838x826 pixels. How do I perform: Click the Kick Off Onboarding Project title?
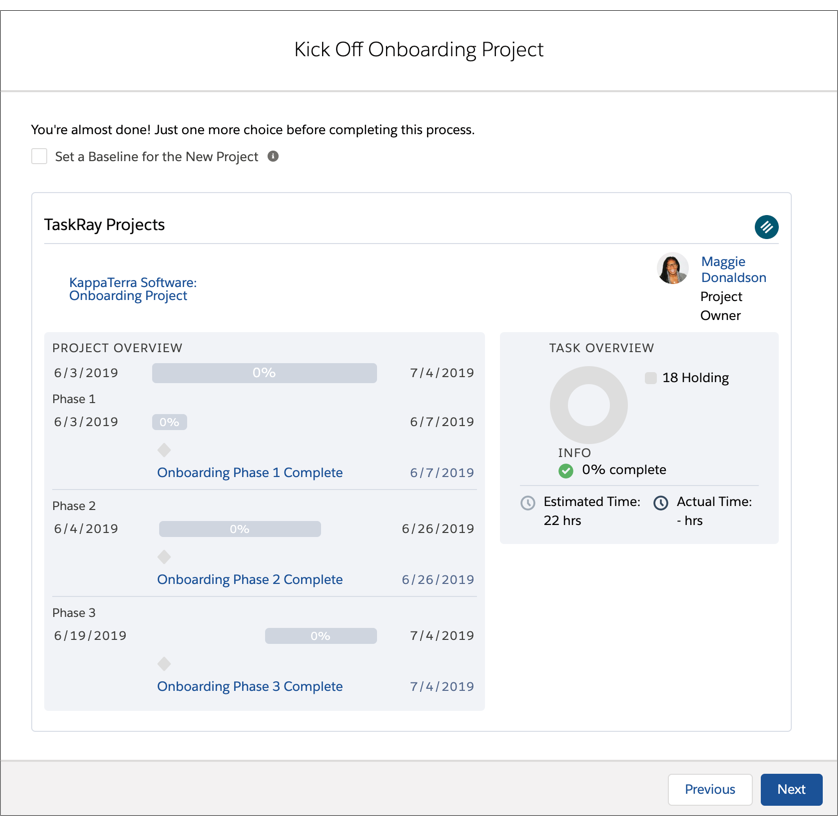tap(418, 50)
